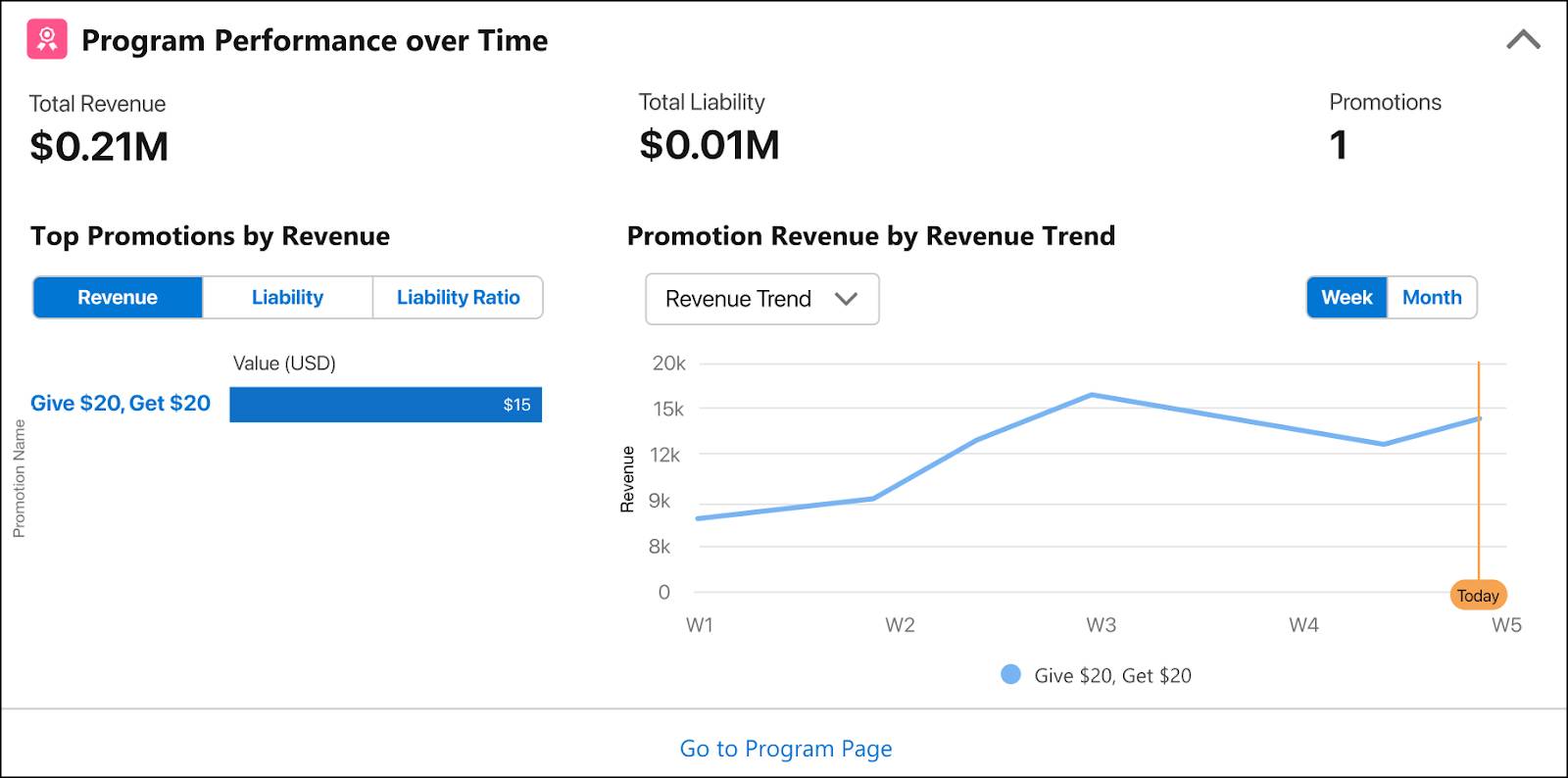Click the Program Performance over Time title
The width and height of the screenshot is (1568, 778).
click(x=315, y=40)
